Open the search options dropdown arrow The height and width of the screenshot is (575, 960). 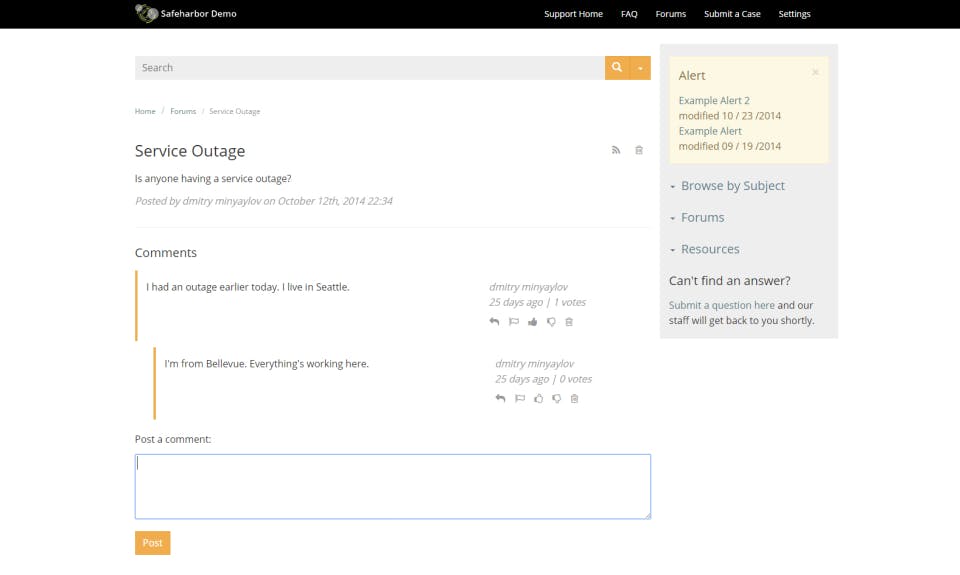[640, 68]
